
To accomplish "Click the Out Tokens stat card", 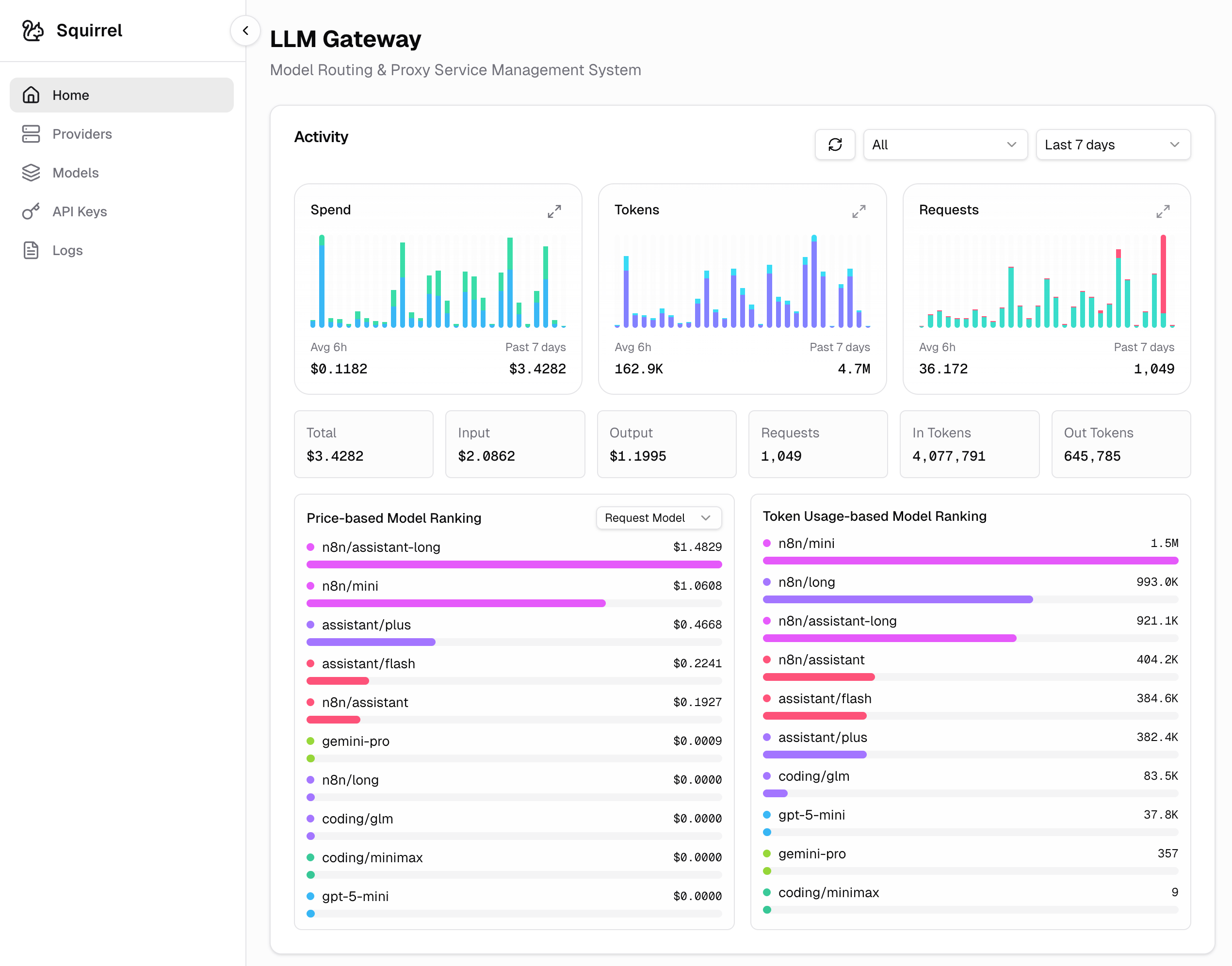I will click(x=1120, y=444).
